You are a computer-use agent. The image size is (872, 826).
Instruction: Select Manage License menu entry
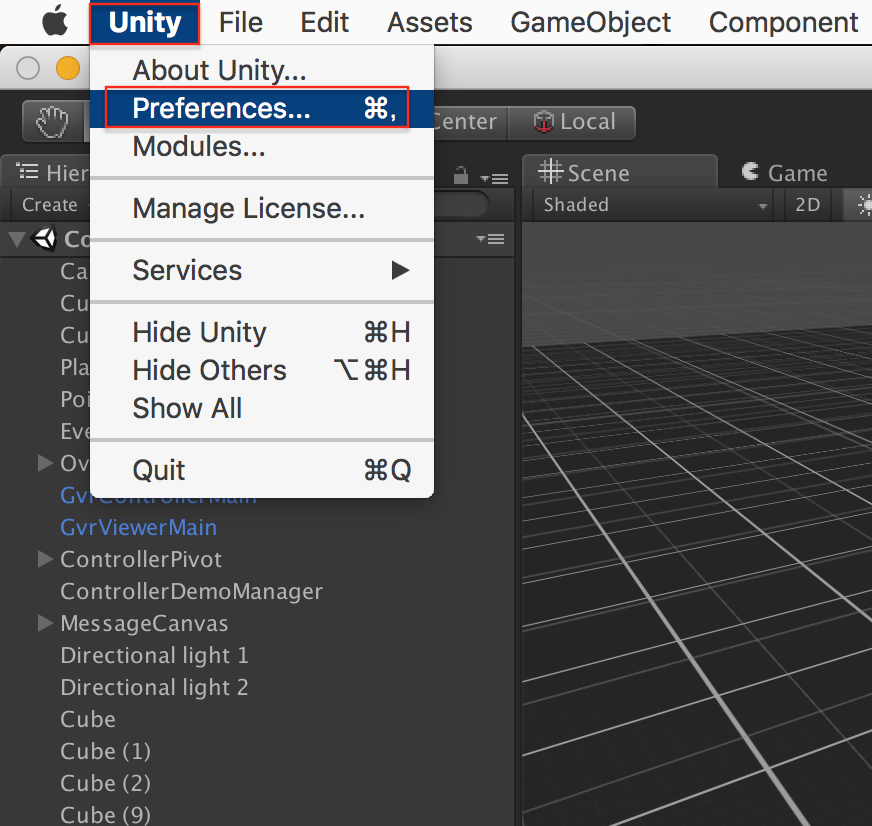pos(262,209)
